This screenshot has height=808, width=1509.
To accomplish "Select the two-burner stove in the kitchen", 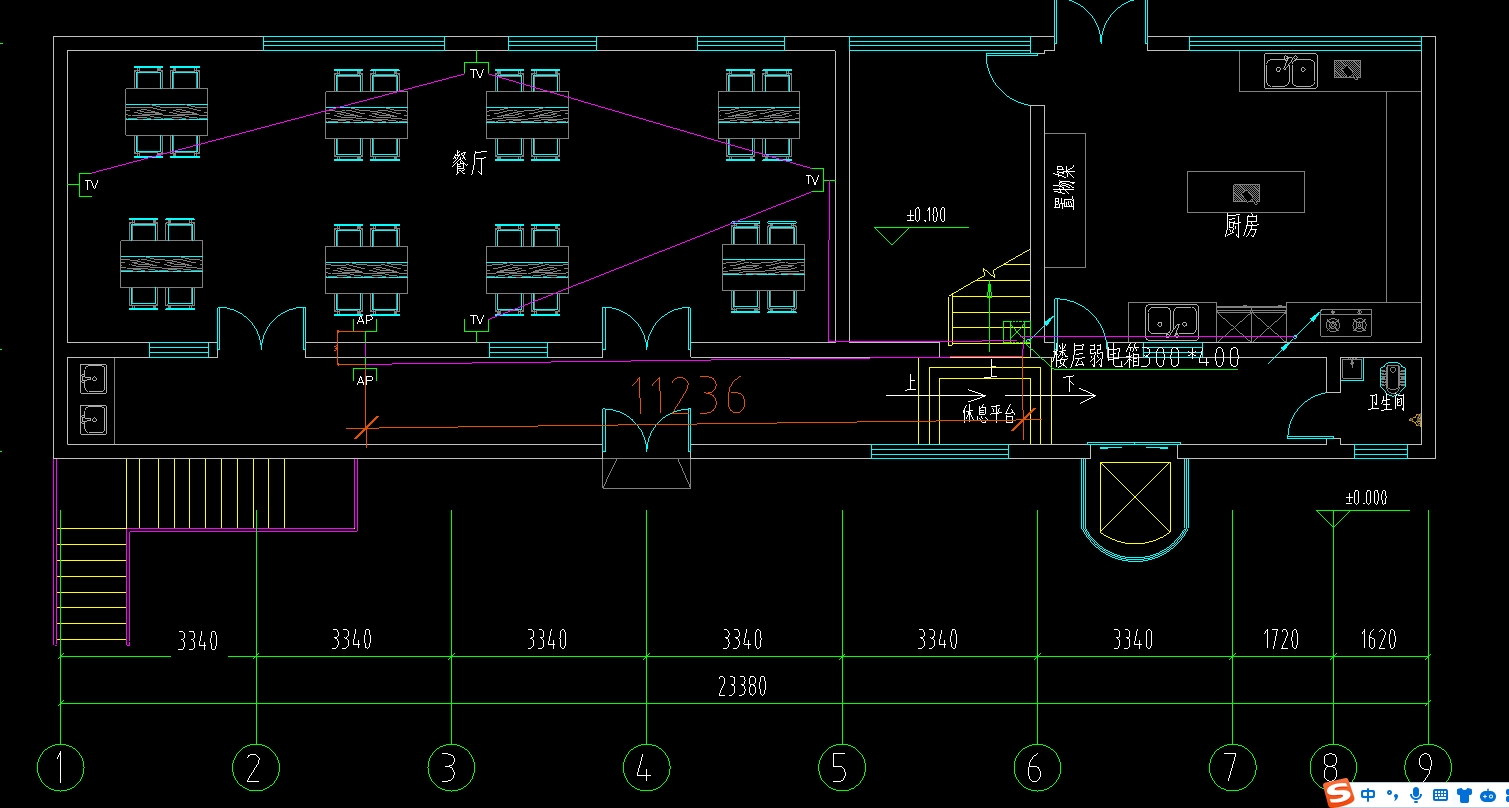I will point(1346,323).
